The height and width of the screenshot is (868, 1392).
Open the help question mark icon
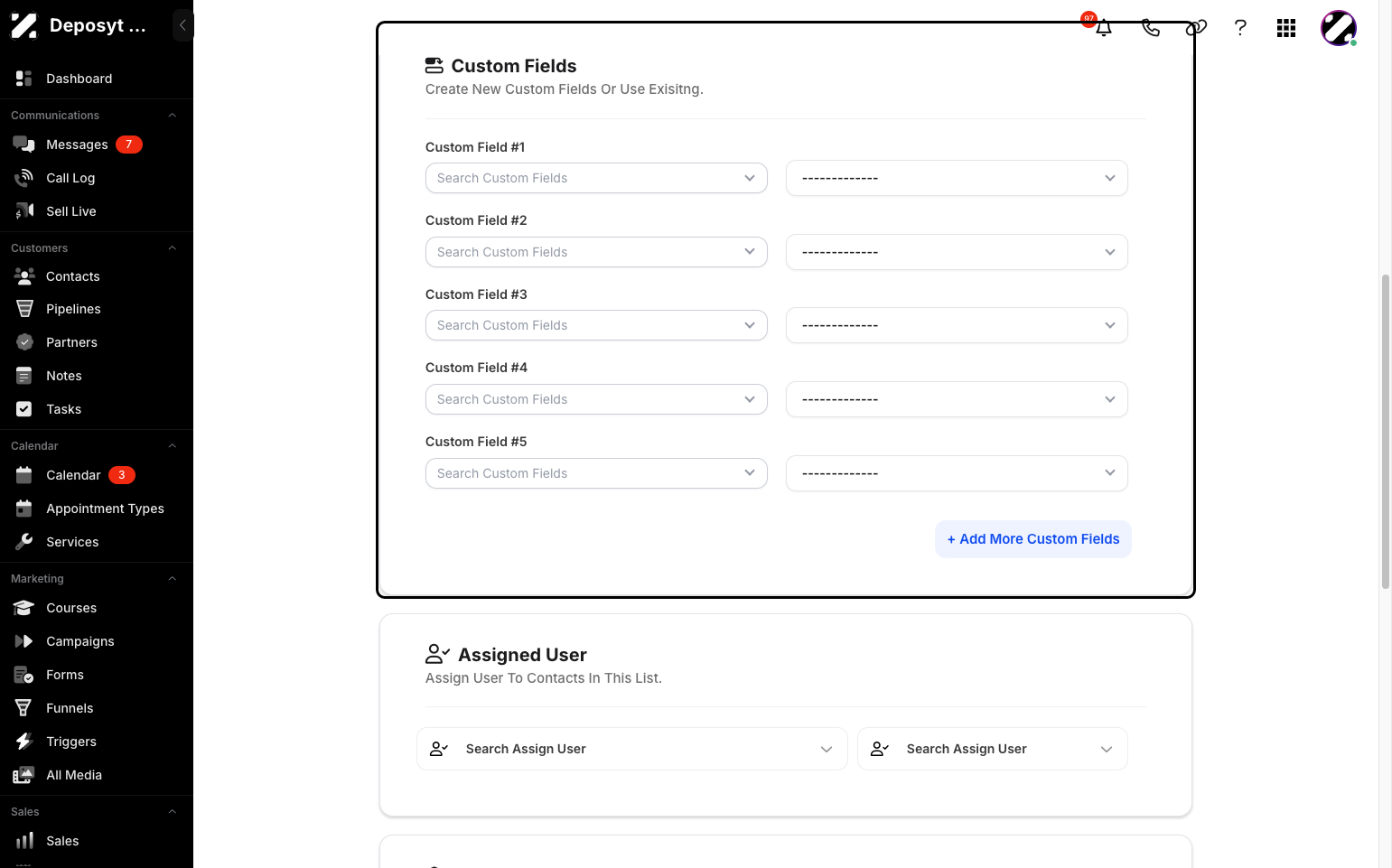1240,28
